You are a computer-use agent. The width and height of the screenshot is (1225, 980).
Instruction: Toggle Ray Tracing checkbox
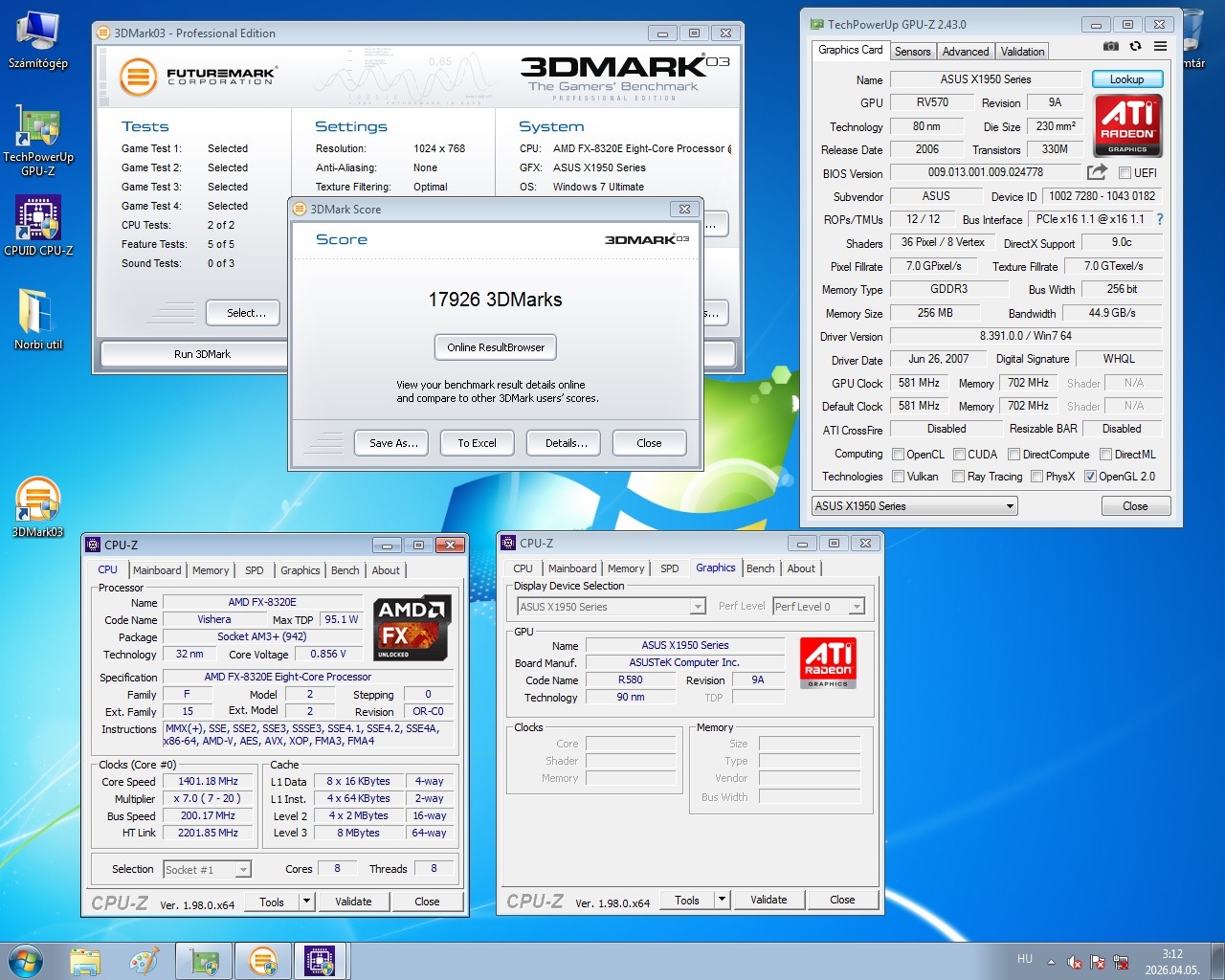tap(958, 477)
